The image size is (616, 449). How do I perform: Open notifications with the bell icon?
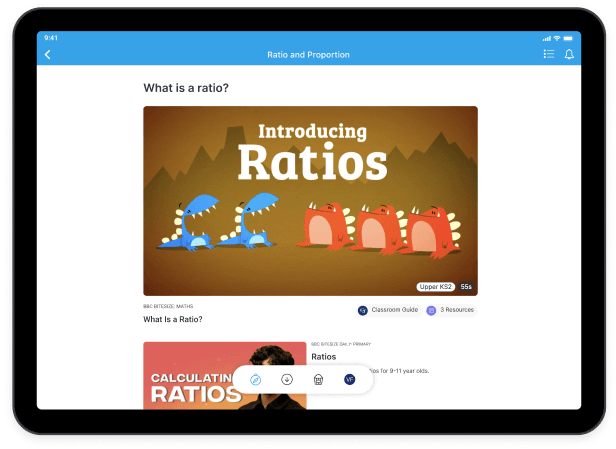pyautogui.click(x=569, y=54)
